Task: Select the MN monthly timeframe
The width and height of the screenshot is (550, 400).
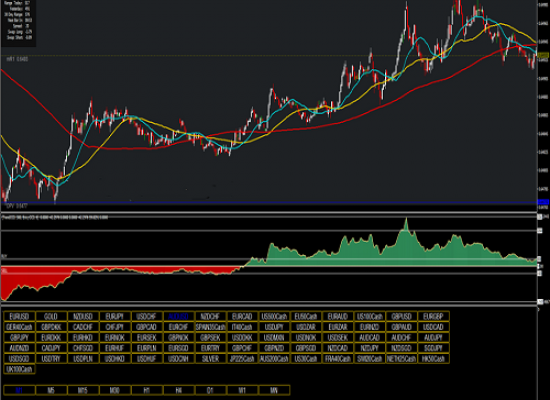Action: 274,390
